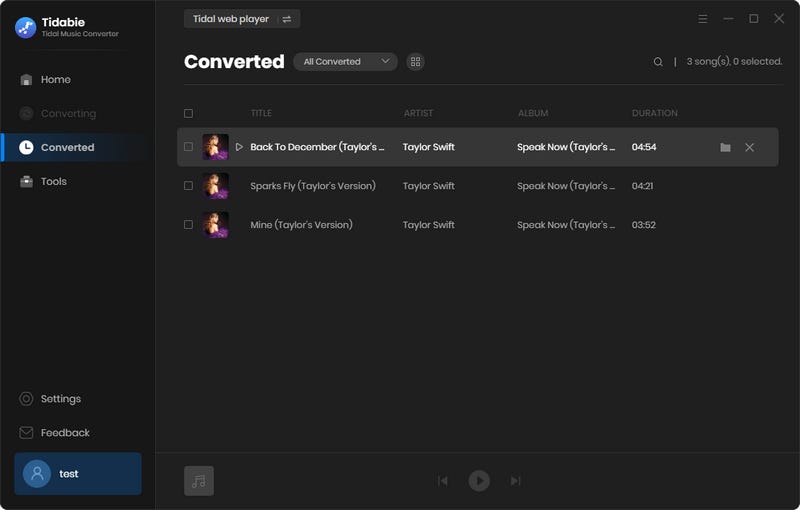Skip to next track button
This screenshot has width=800, height=510.
[x=515, y=481]
